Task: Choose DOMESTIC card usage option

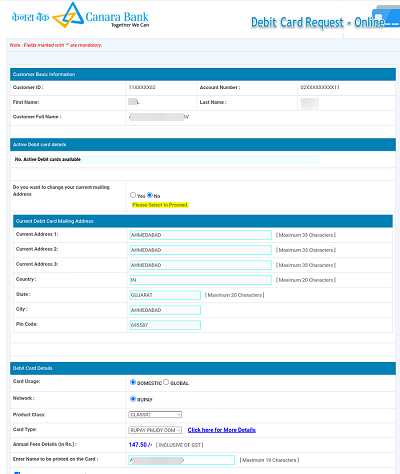Action: pyautogui.click(x=133, y=382)
